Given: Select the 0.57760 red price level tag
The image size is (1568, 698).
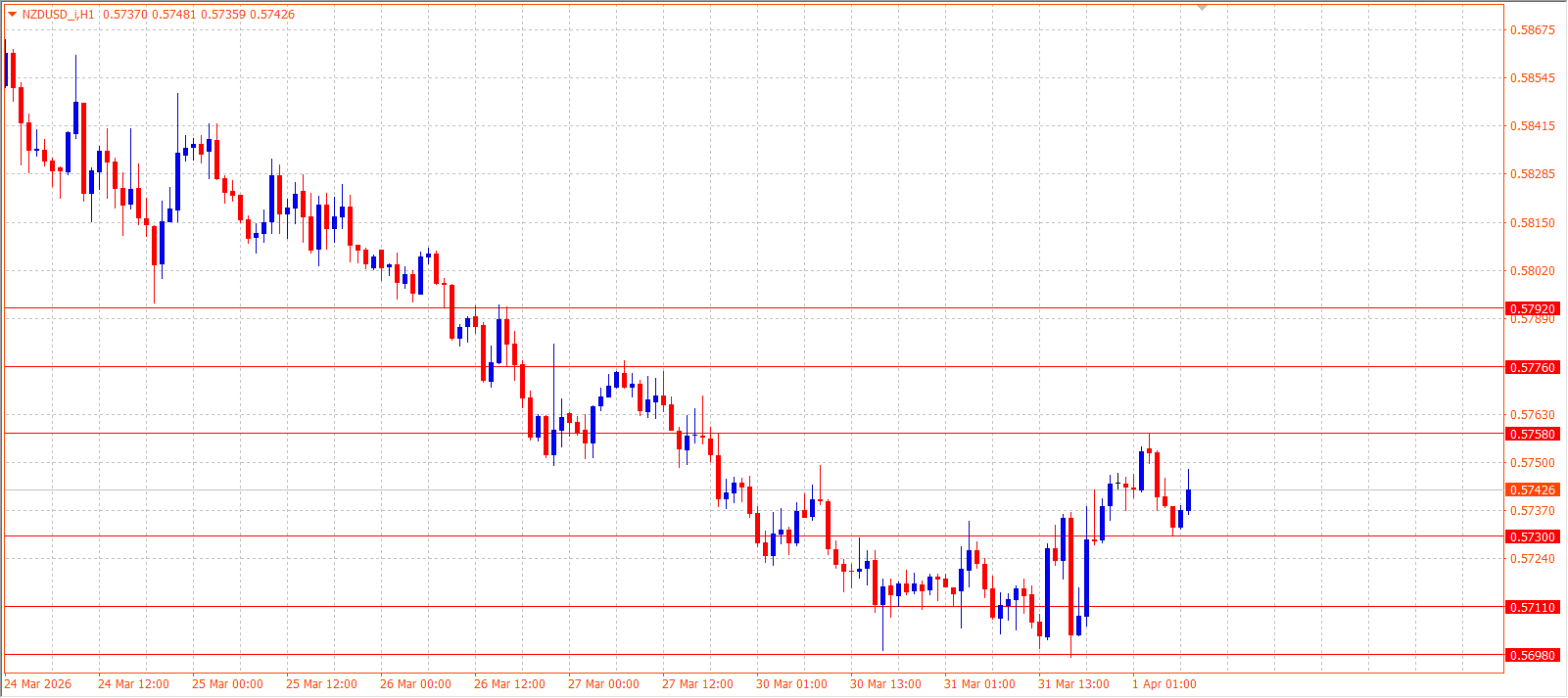Looking at the screenshot, I should [1532, 368].
